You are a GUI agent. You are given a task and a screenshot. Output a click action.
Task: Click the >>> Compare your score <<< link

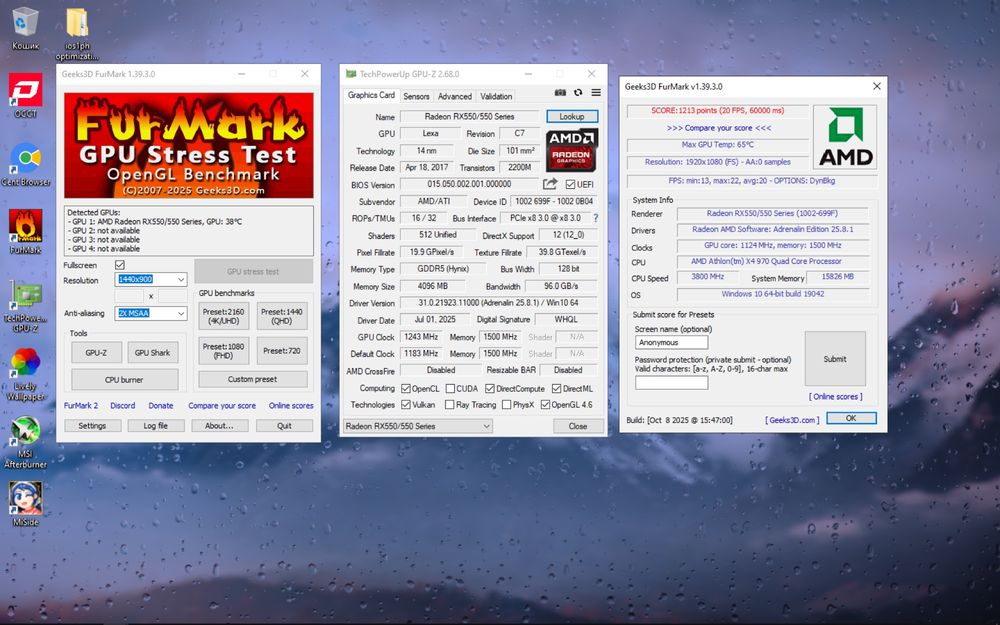pyautogui.click(x=719, y=128)
